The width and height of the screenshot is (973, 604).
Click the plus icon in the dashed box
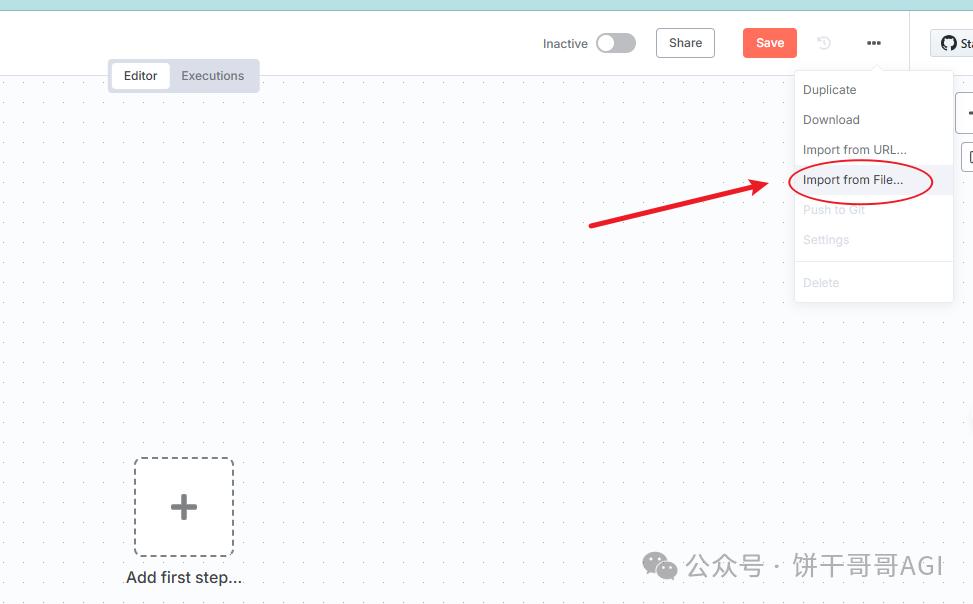point(184,507)
